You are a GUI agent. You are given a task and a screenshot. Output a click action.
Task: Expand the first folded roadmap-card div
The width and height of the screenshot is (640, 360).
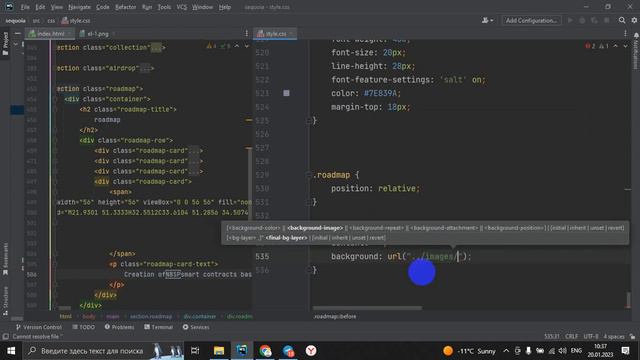193,151
